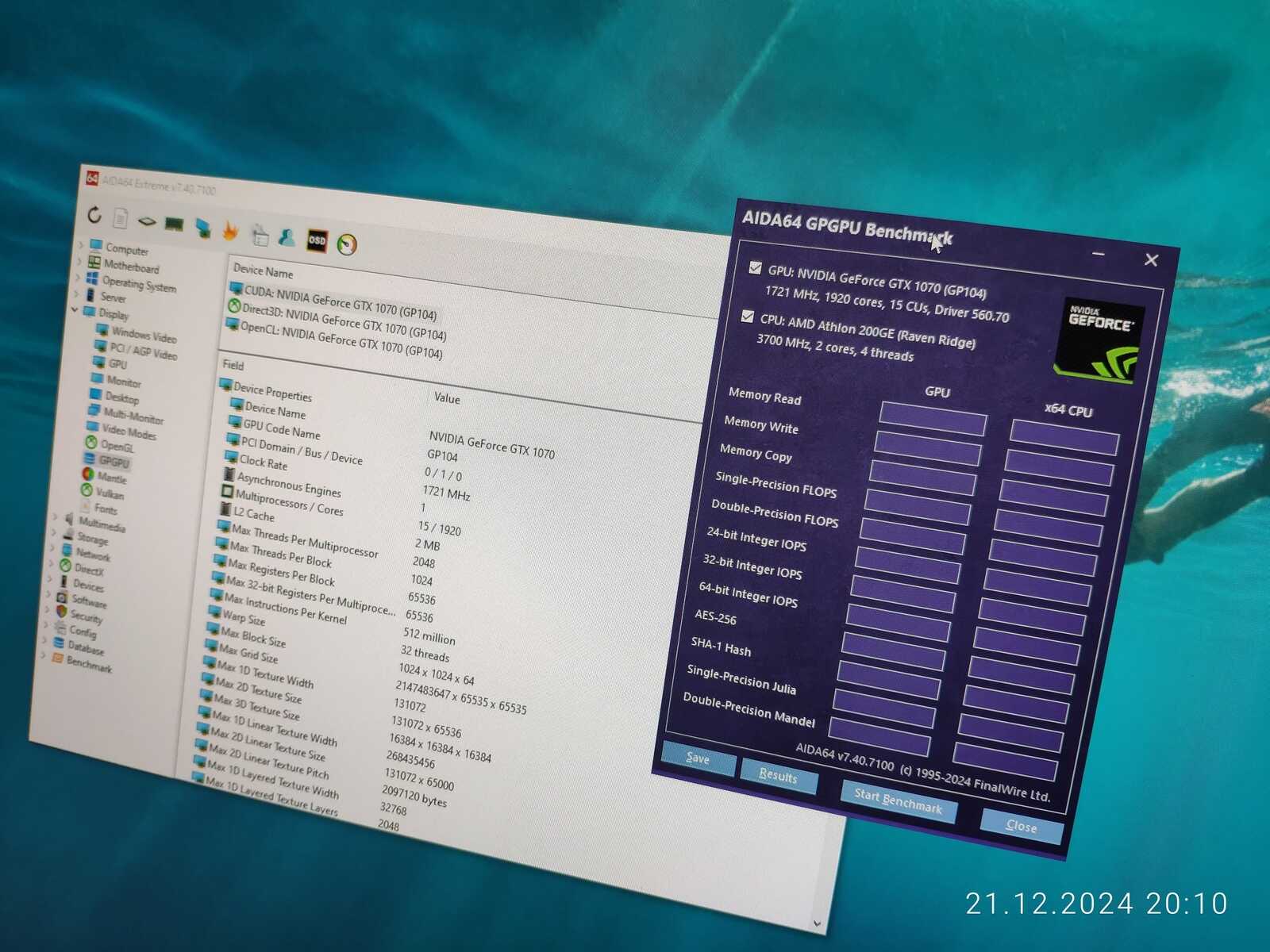Select the OpenCL: NVIDIA GeForce GTX 1070 row
The height and width of the screenshot is (952, 1270).
(334, 339)
